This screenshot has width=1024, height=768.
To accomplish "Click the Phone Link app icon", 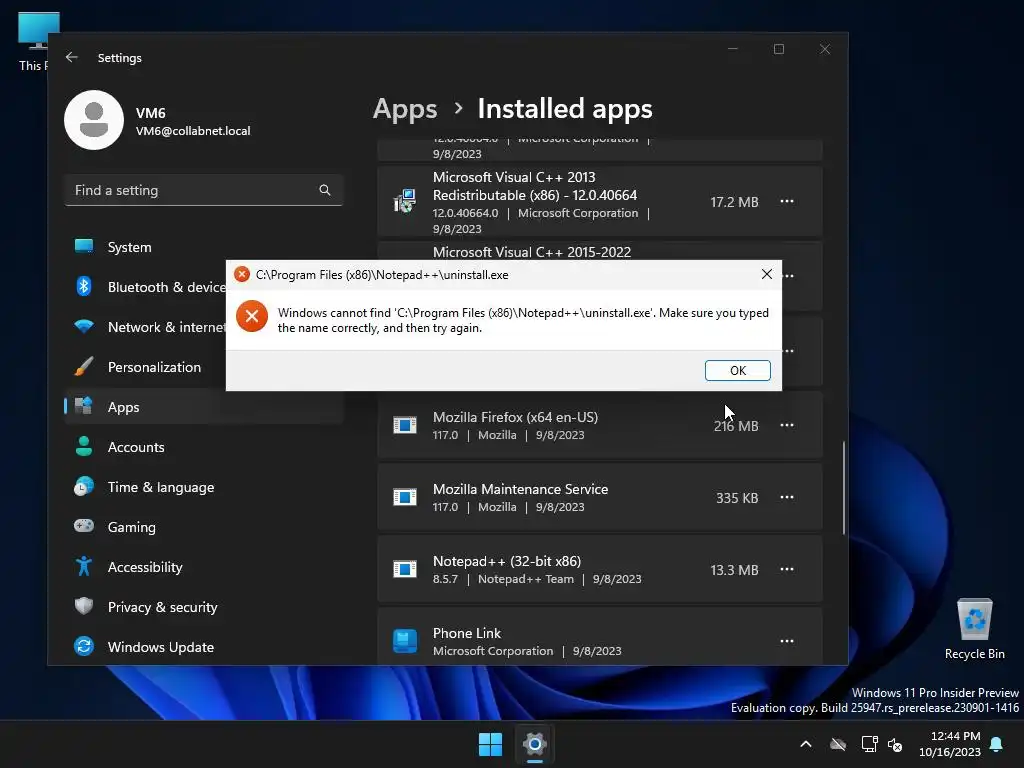I will [x=405, y=641].
